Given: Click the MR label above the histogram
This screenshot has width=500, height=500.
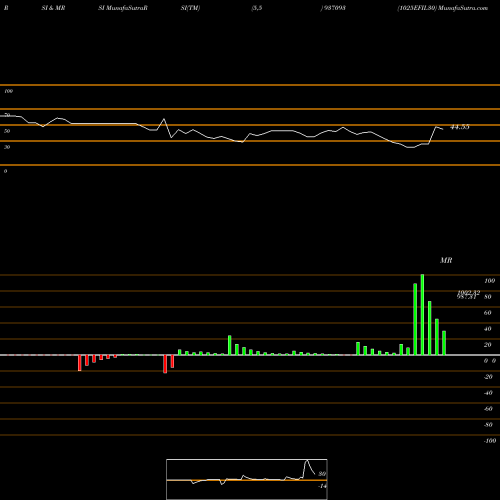Looking at the screenshot, I should (446, 260).
